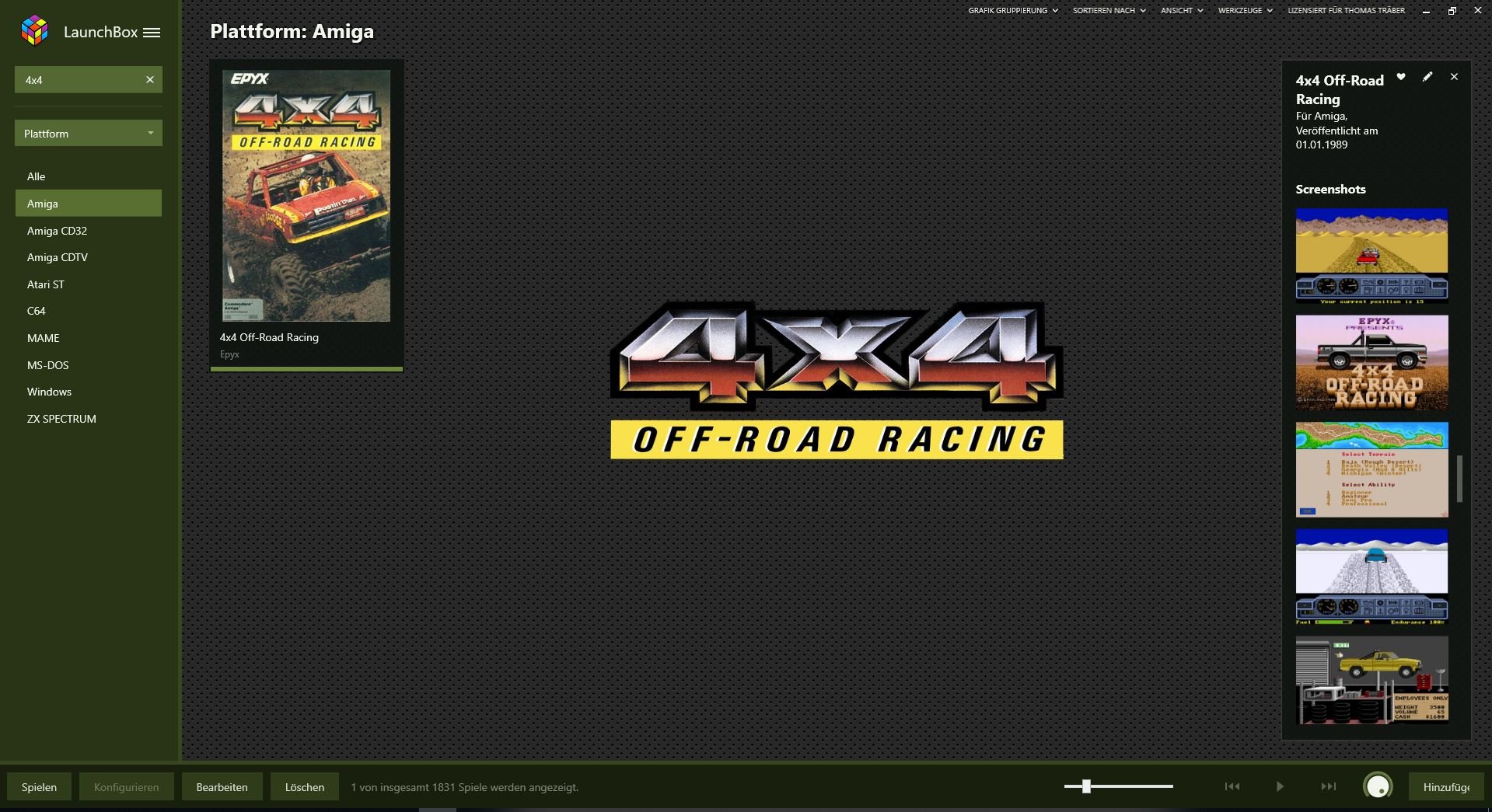Click the Löschen button
This screenshot has height=812, width=1492.
coord(305,787)
